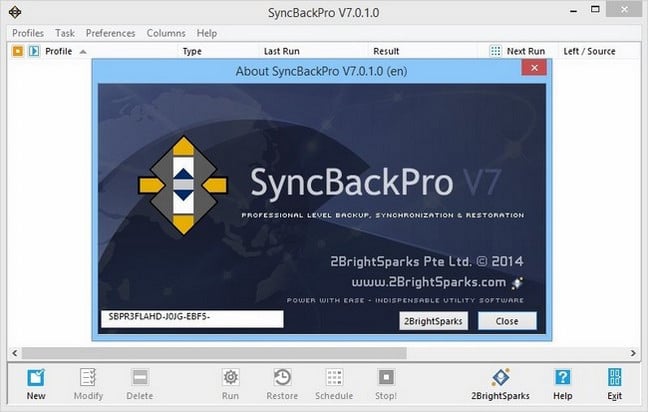
Task: Click the Delete profile toolbar icon
Action: [140, 377]
